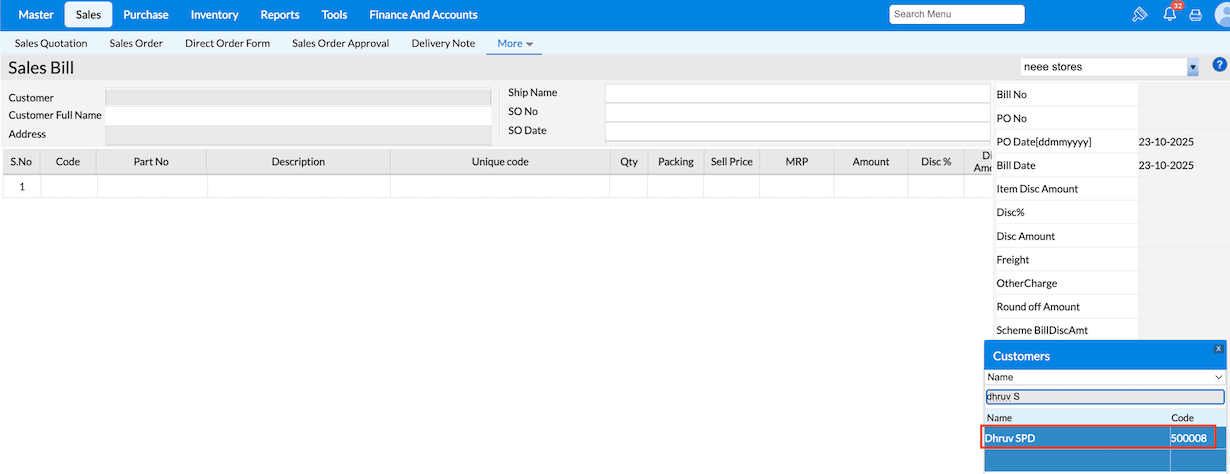
Task: Click the Amount column header
Action: [870, 162]
